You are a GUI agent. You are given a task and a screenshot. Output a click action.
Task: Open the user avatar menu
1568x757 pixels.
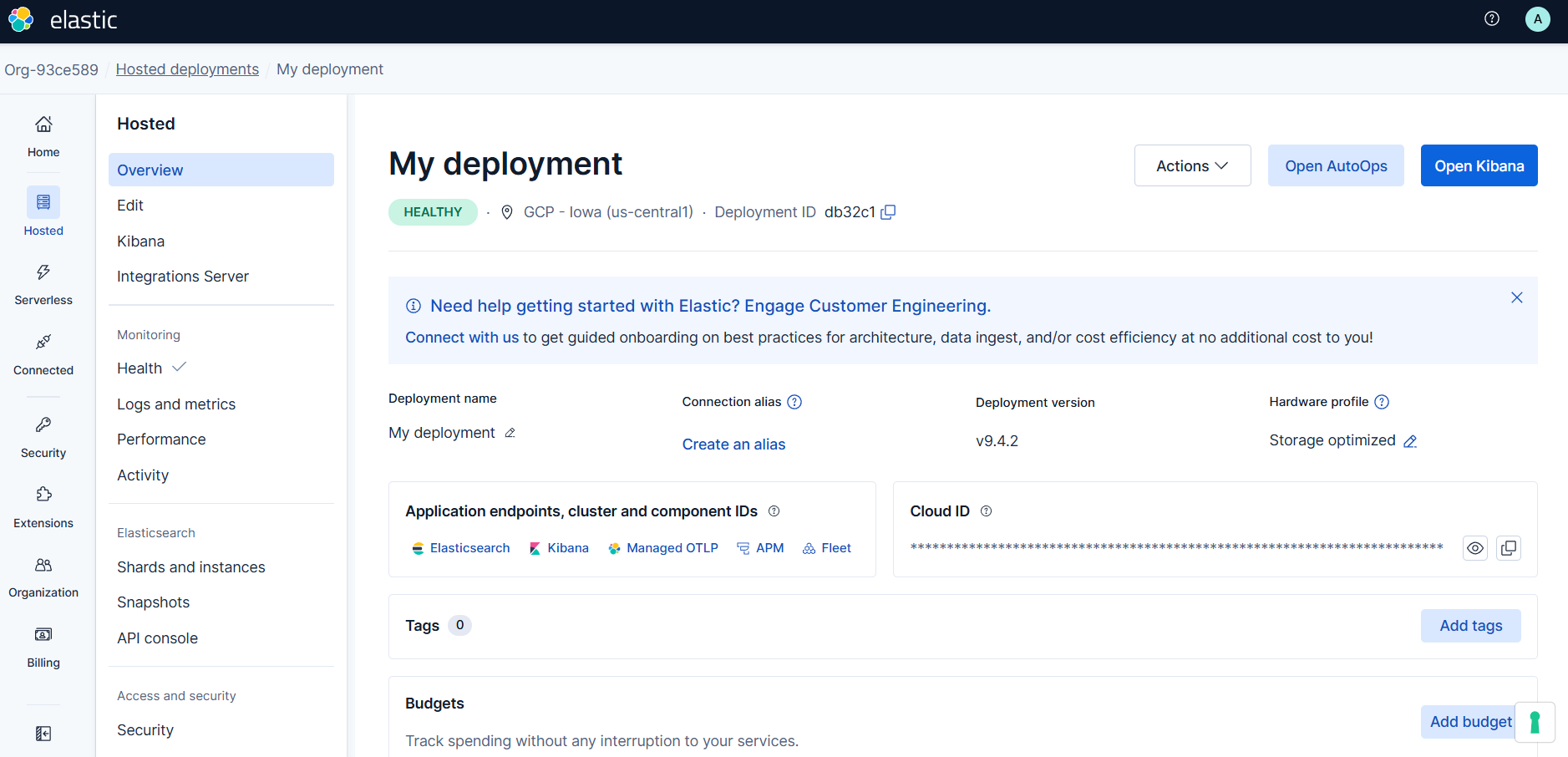(1538, 18)
